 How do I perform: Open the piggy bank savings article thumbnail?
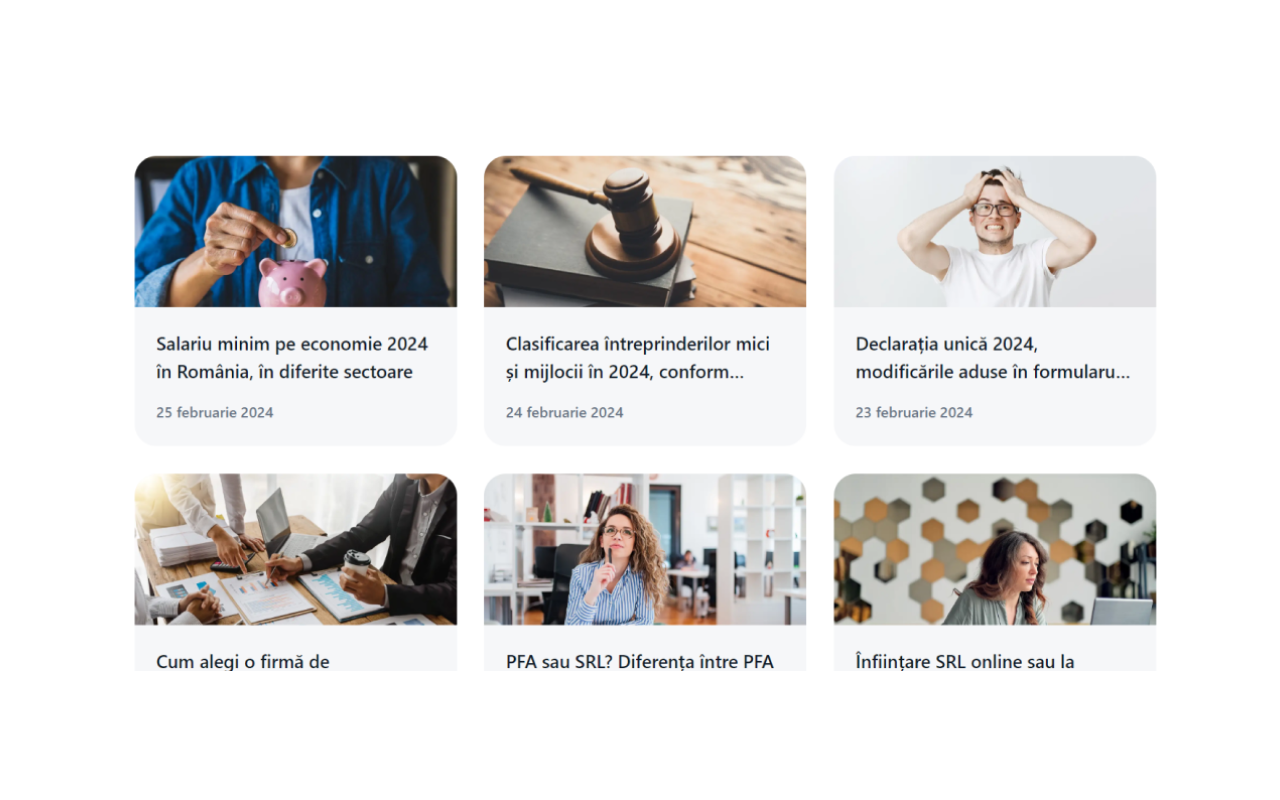tap(296, 231)
